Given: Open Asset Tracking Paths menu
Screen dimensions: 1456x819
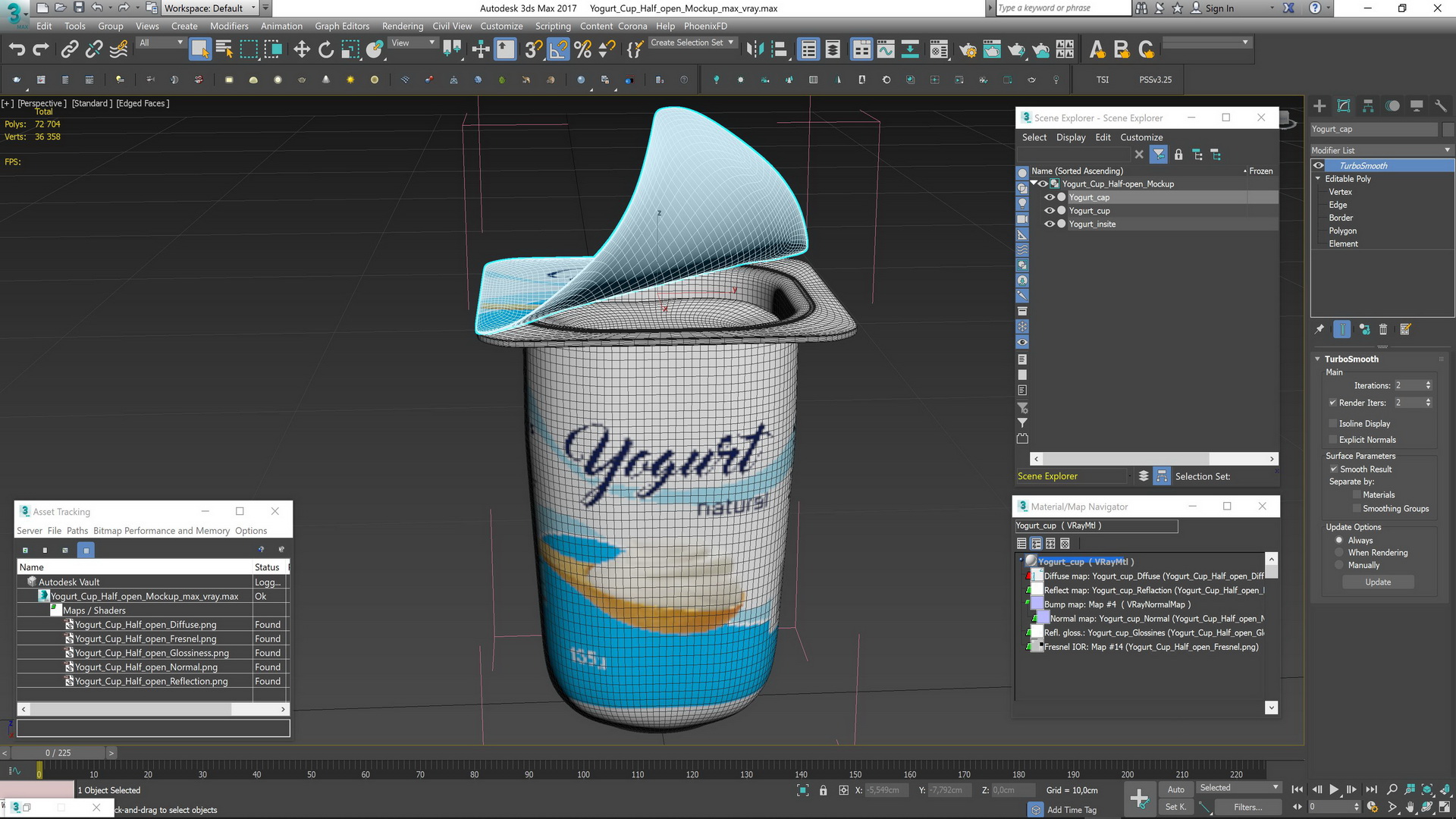Looking at the screenshot, I should point(77,531).
